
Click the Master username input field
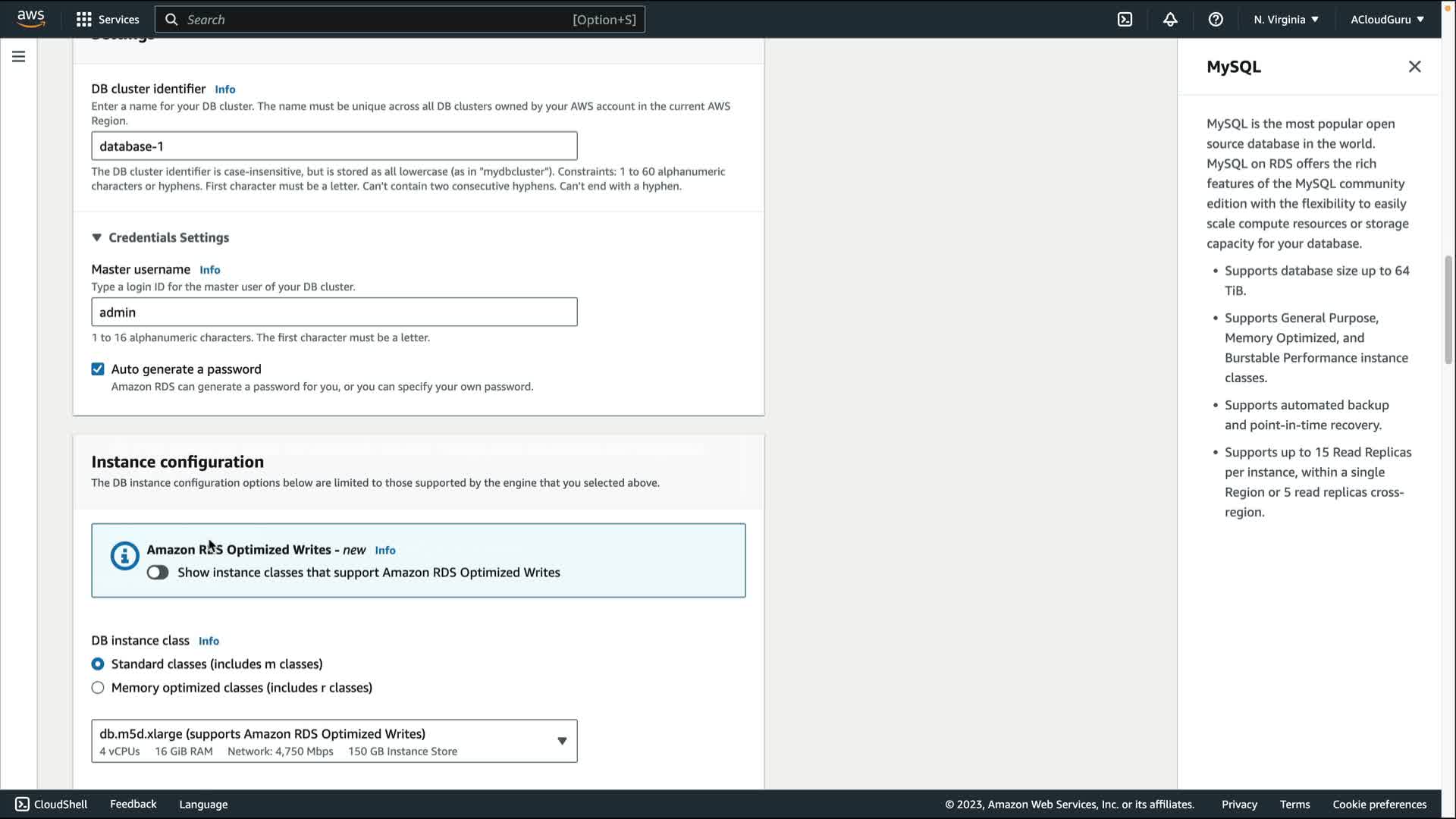point(334,312)
